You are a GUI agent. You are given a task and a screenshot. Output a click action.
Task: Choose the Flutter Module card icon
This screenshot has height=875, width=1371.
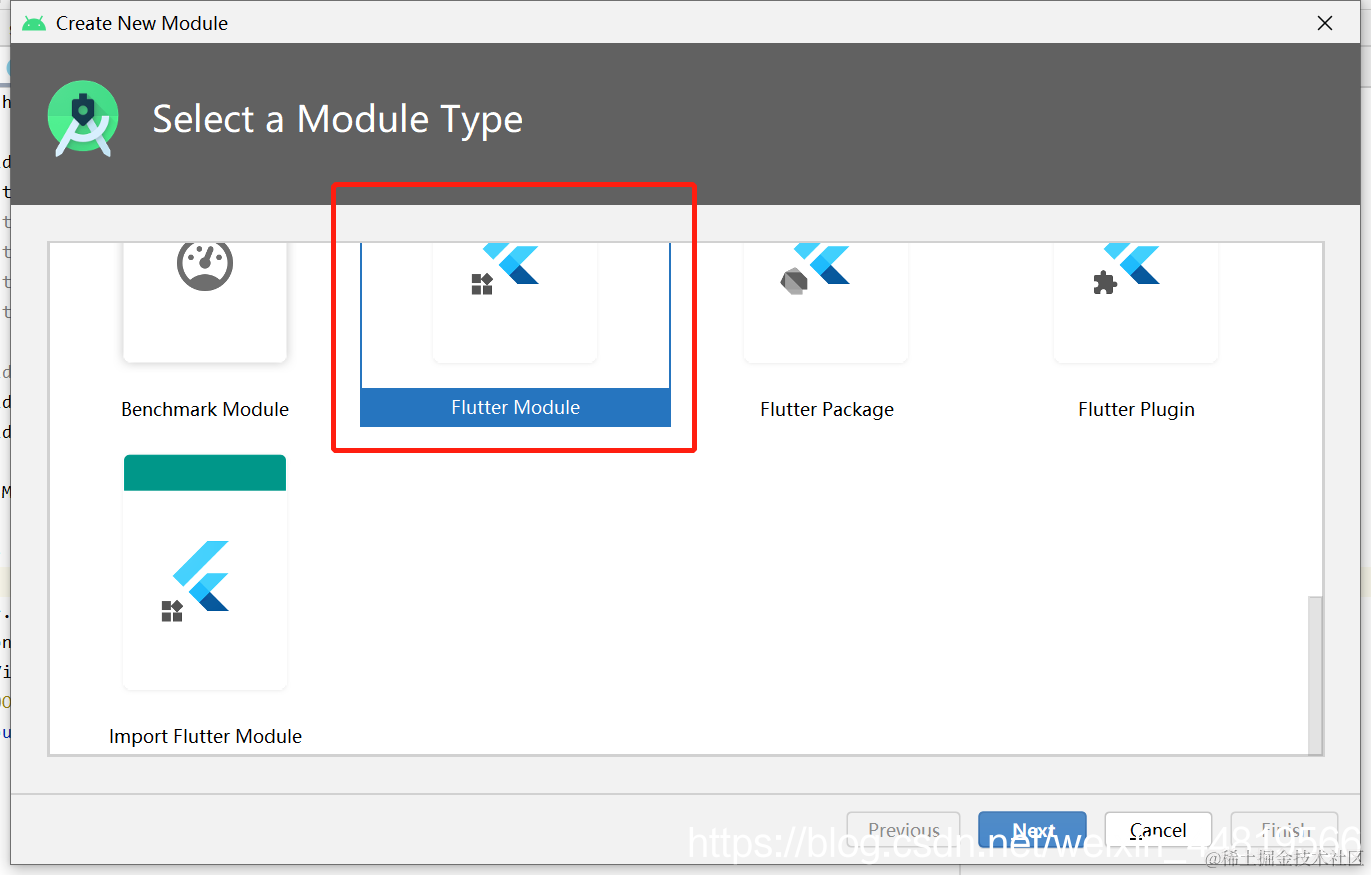(506, 268)
